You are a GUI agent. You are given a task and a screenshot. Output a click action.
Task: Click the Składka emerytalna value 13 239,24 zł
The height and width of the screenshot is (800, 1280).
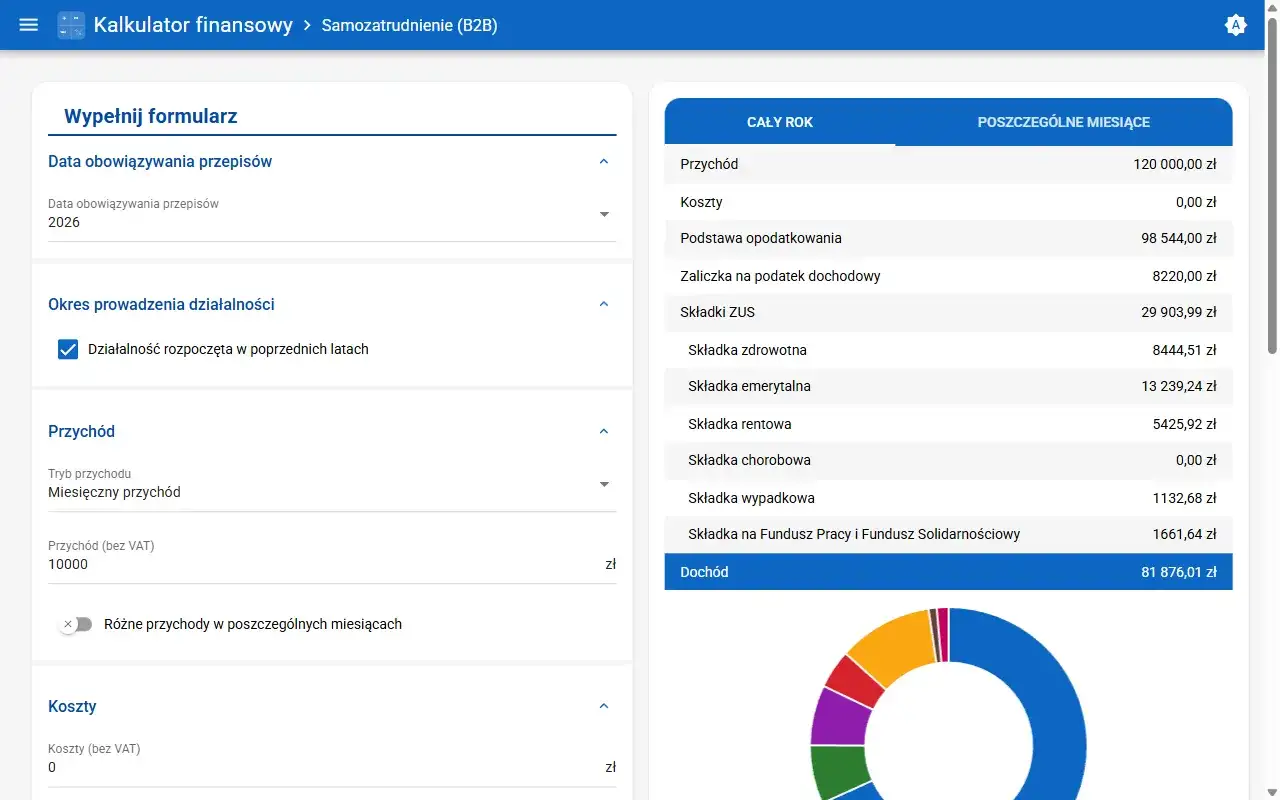tap(1179, 386)
